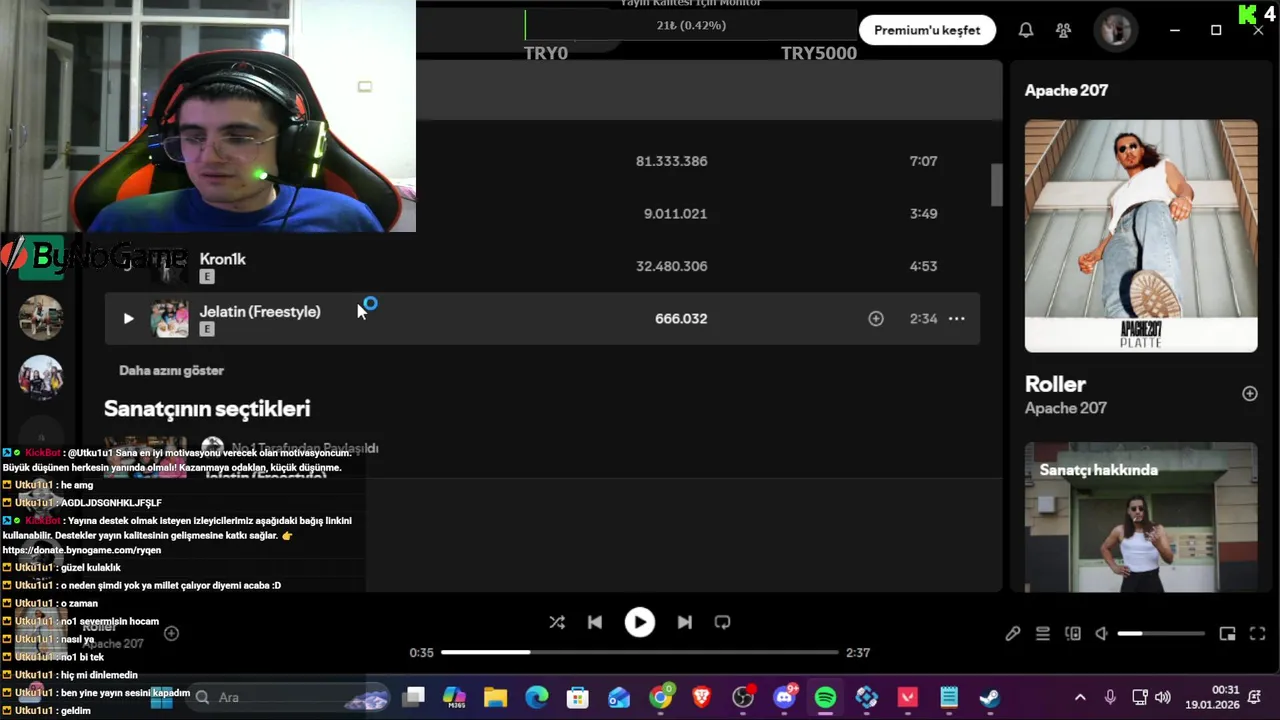Click the system tray microphone icon
Image resolution: width=1280 pixels, height=720 pixels.
tap(1110, 697)
